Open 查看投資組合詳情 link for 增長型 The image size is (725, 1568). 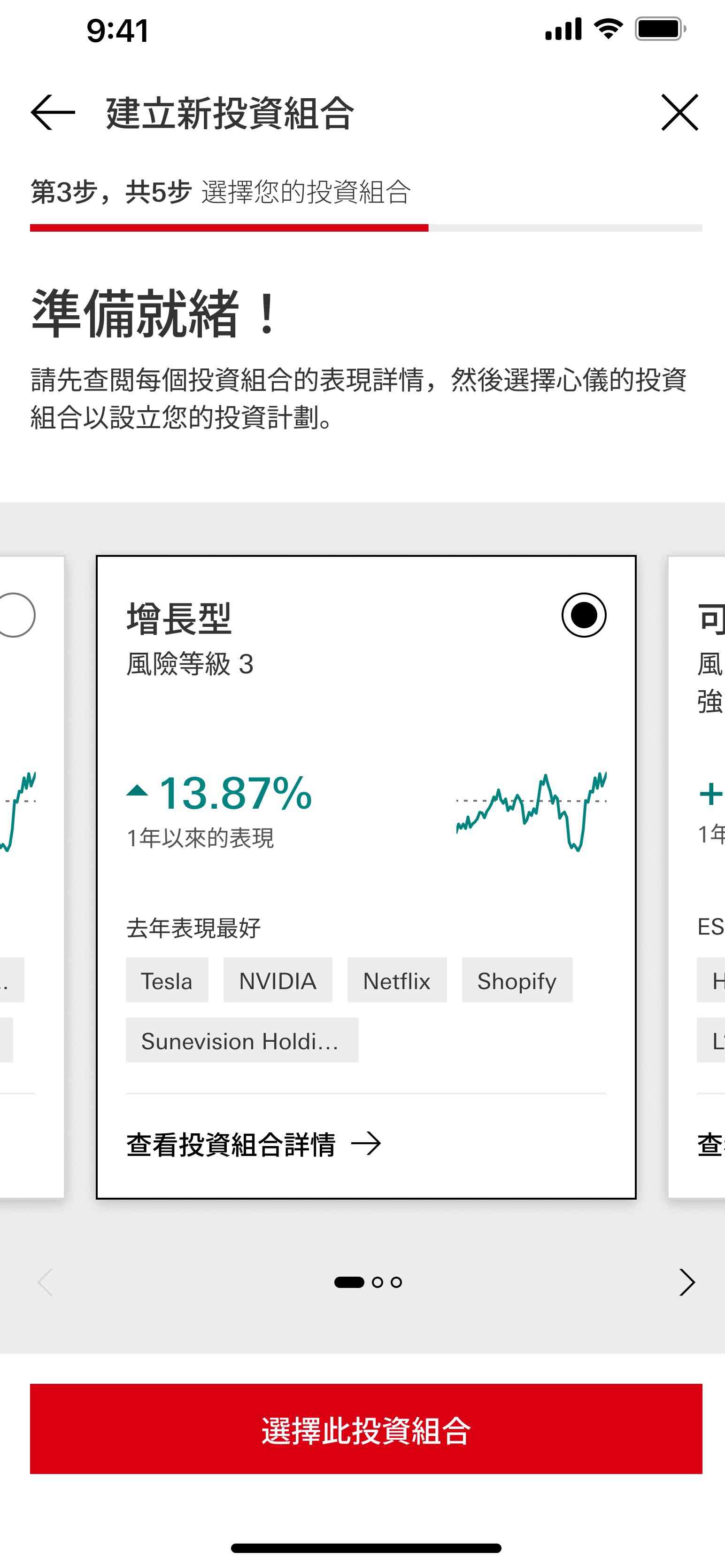254,1144
